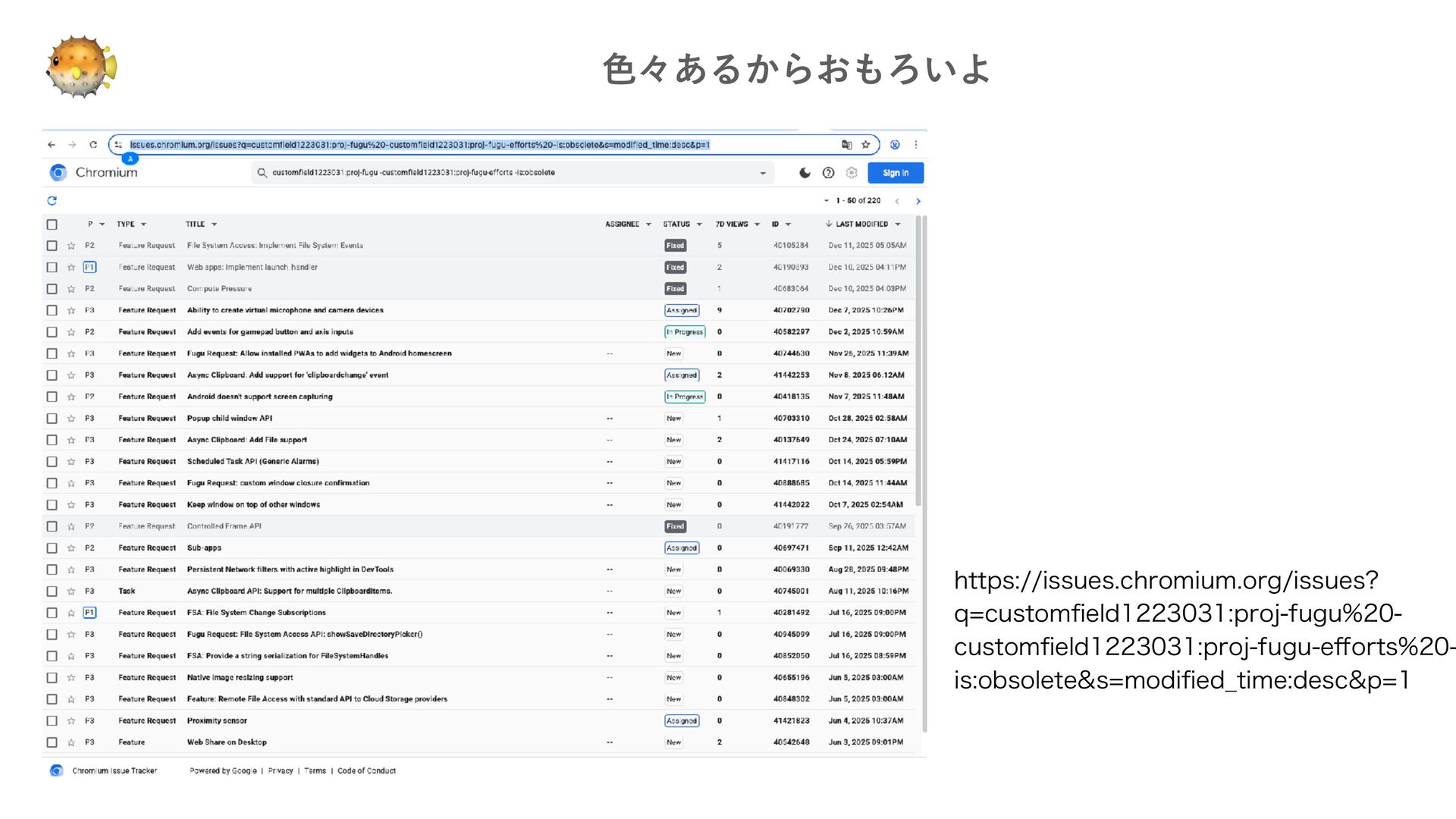The image size is (1456, 819).
Task: Go to next page of results arrow
Action: (918, 201)
